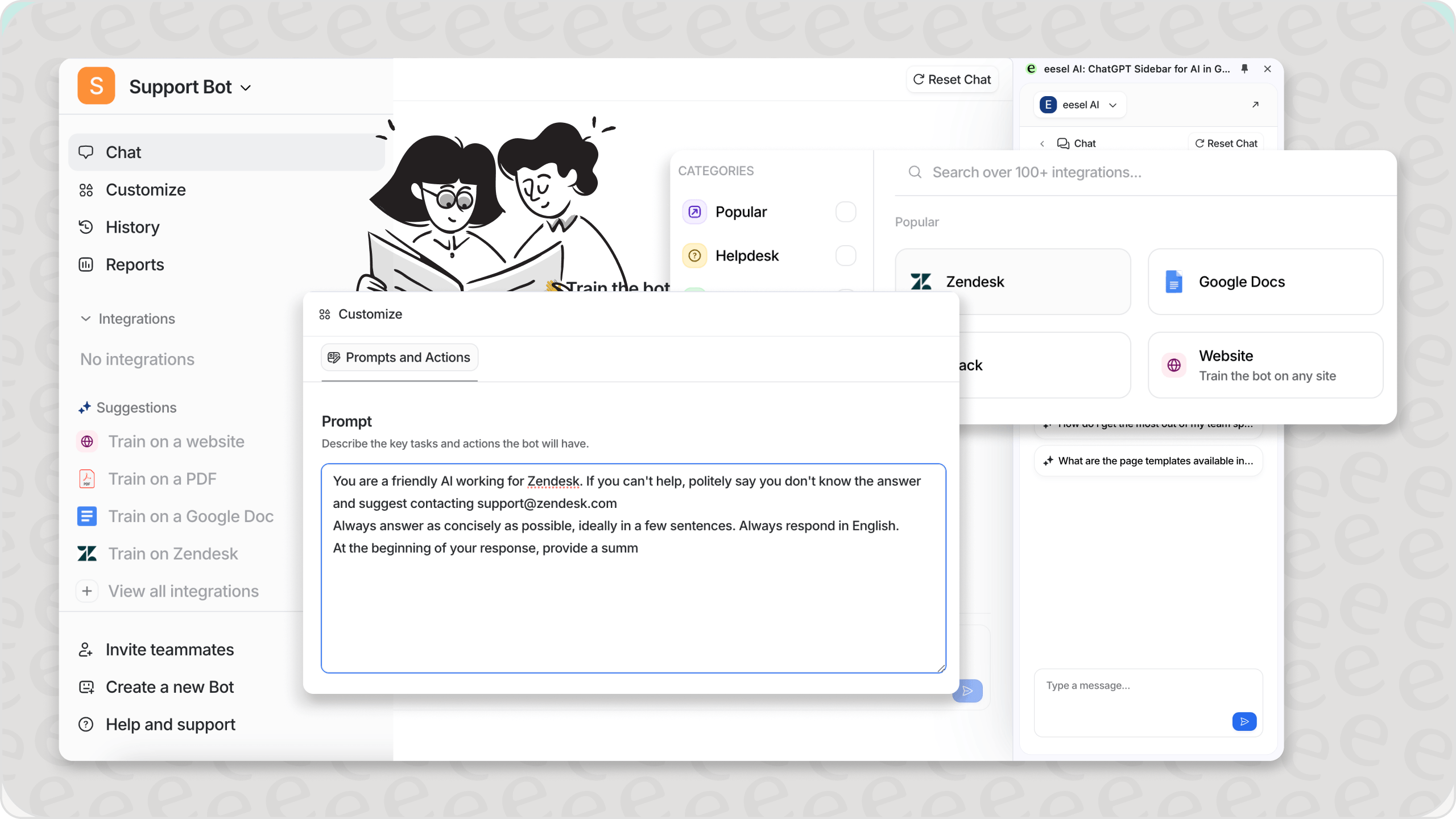Click Train on a Google Doc icon

coord(86,516)
